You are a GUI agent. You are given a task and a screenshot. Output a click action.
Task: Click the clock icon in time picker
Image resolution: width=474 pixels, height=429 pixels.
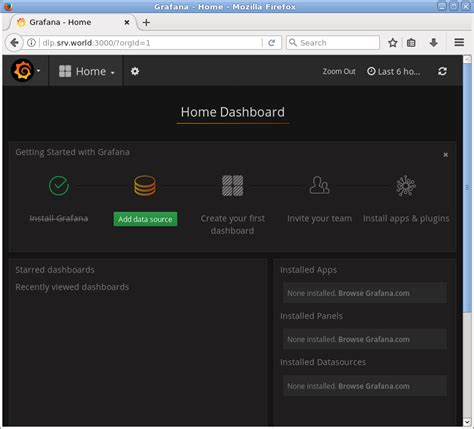(x=371, y=71)
